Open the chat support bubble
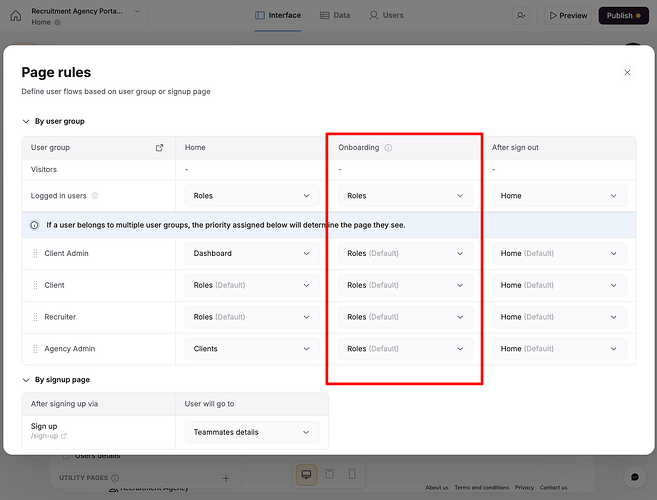Viewport: 657px width, 500px height. tap(632, 477)
